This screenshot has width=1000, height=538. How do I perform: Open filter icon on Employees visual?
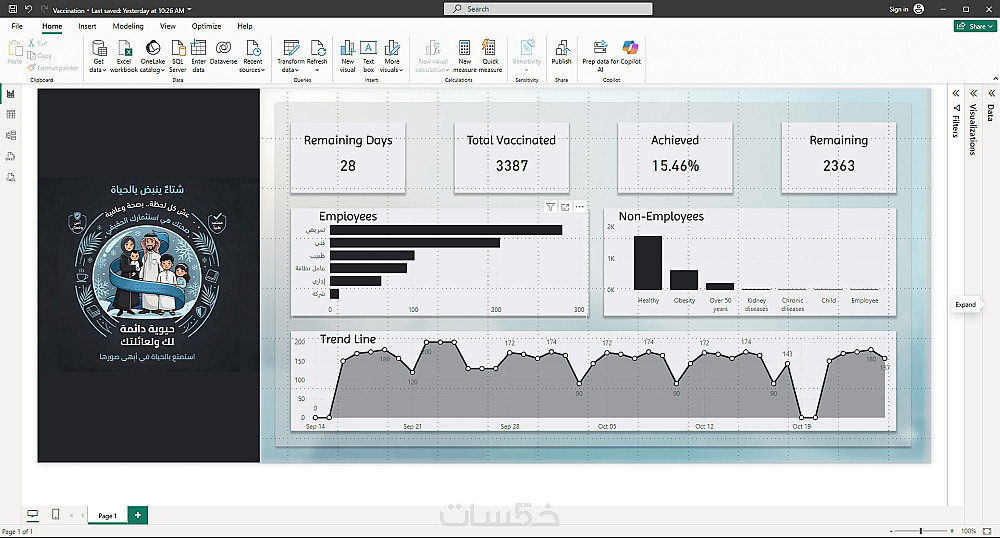(x=550, y=207)
